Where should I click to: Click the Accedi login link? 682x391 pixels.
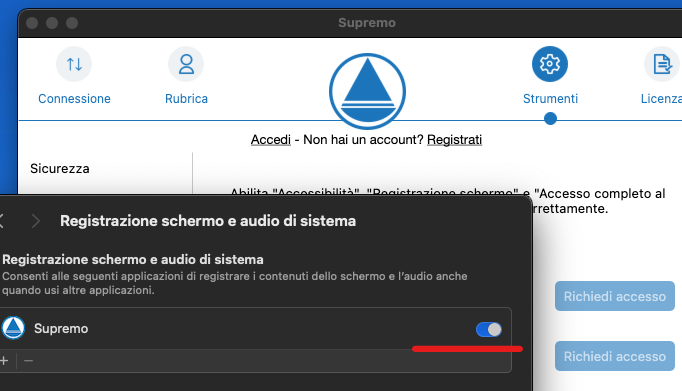pyautogui.click(x=271, y=140)
